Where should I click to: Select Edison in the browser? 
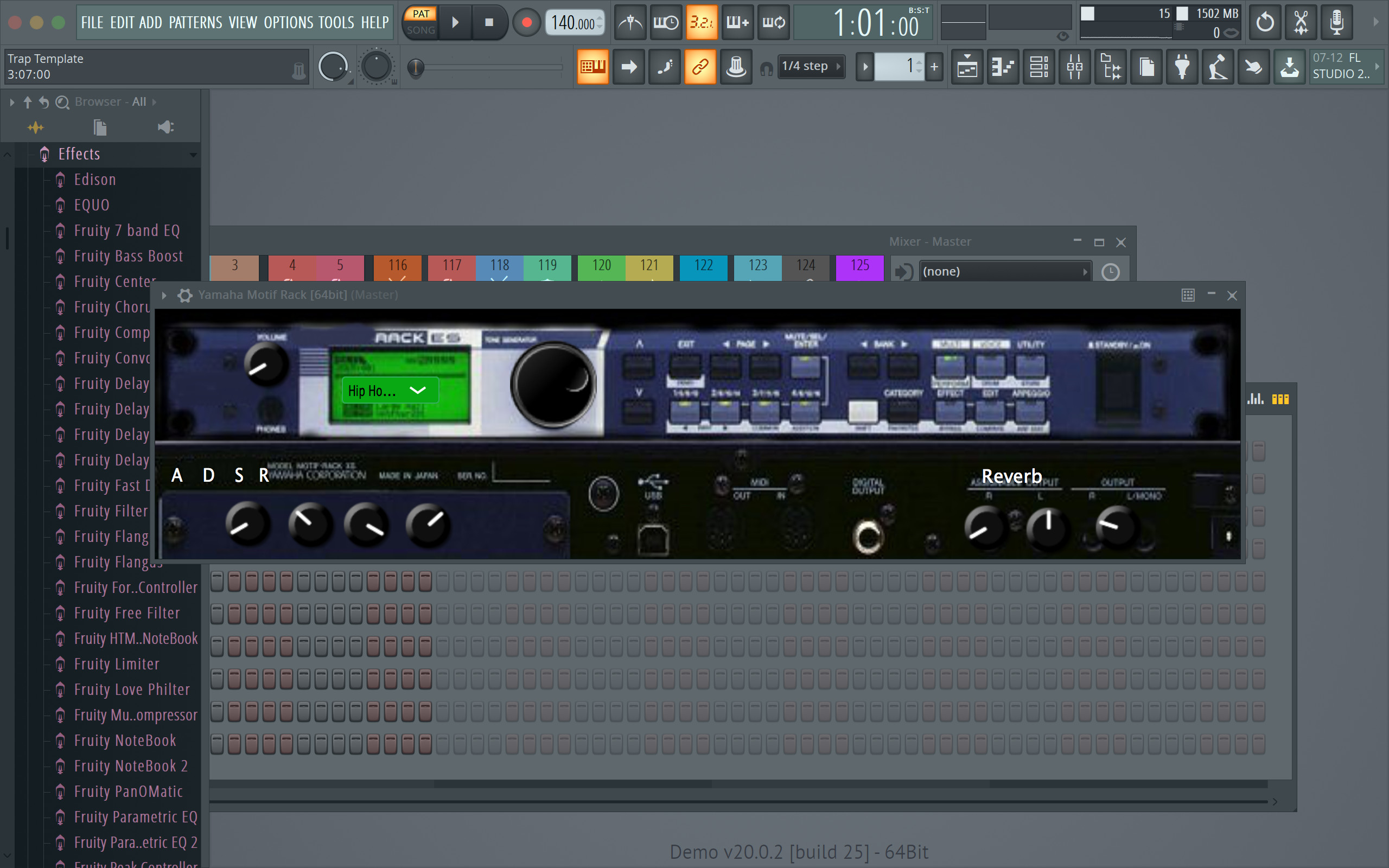click(95, 180)
